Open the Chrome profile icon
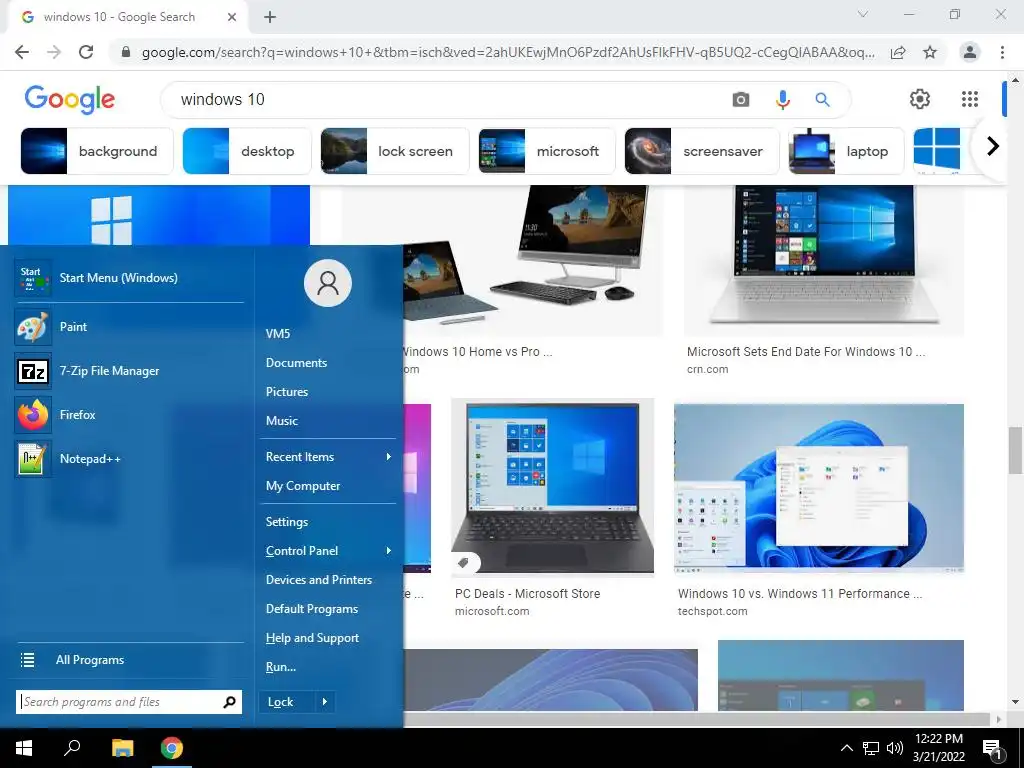 click(970, 52)
